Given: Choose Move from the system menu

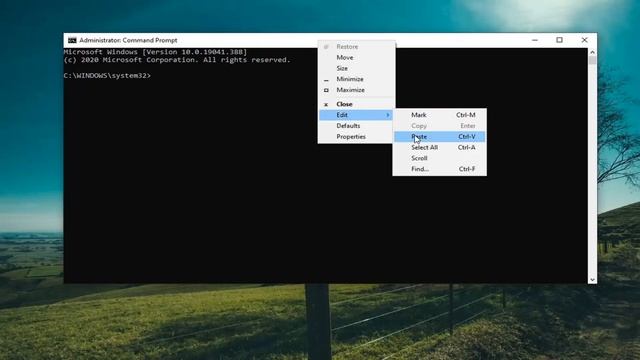Looking at the screenshot, I should 356,58.
